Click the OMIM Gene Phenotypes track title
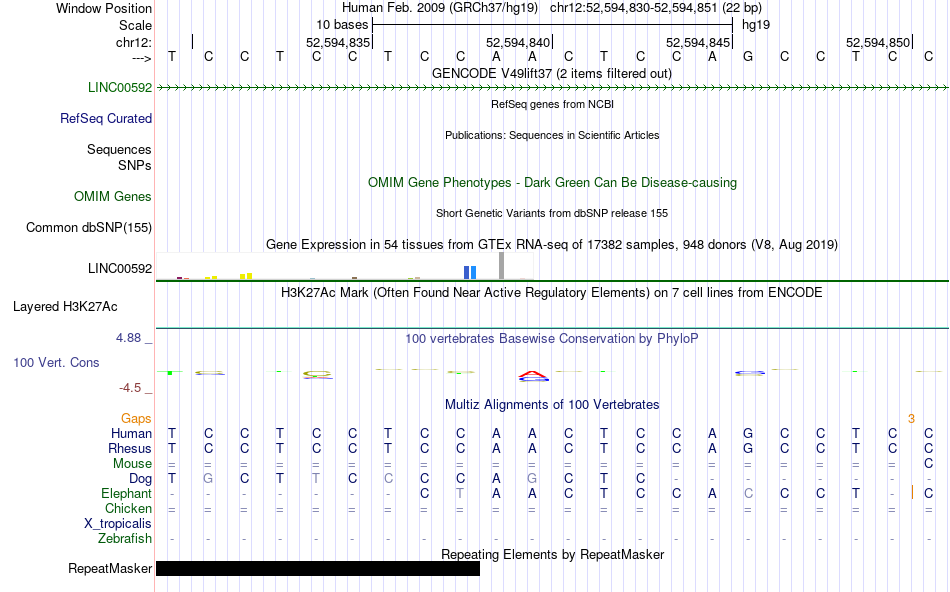Viewport: 950px width, 592px height. coord(553,182)
